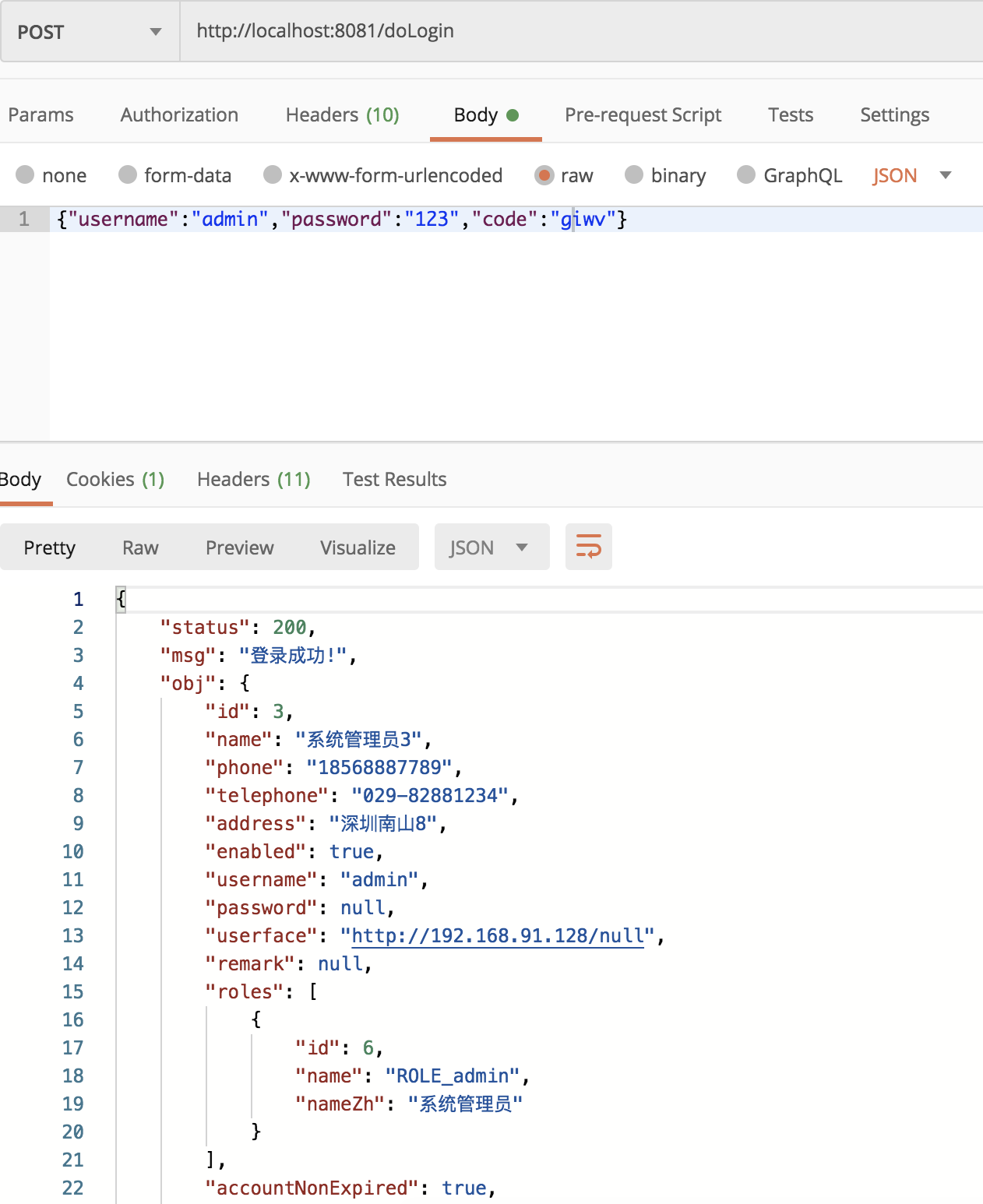Select x-www-form-urlencoded body option
This screenshot has width=983, height=1204.
coord(273,175)
